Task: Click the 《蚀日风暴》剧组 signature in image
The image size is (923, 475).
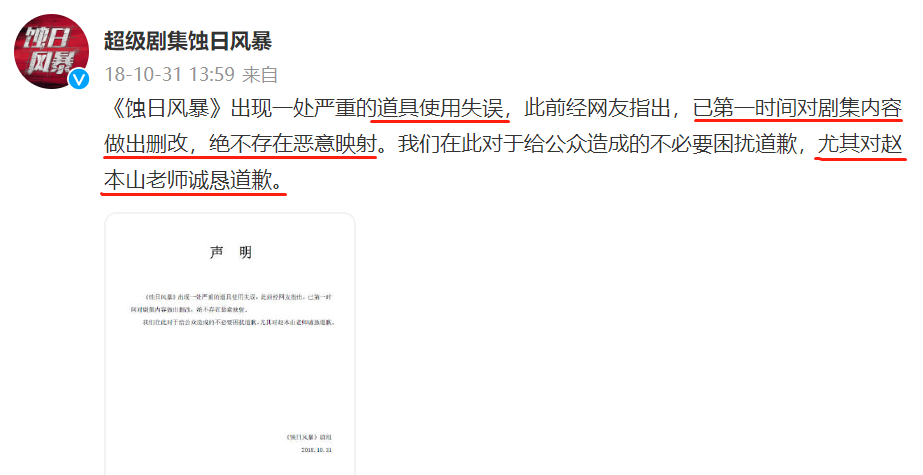Action: tap(309, 437)
